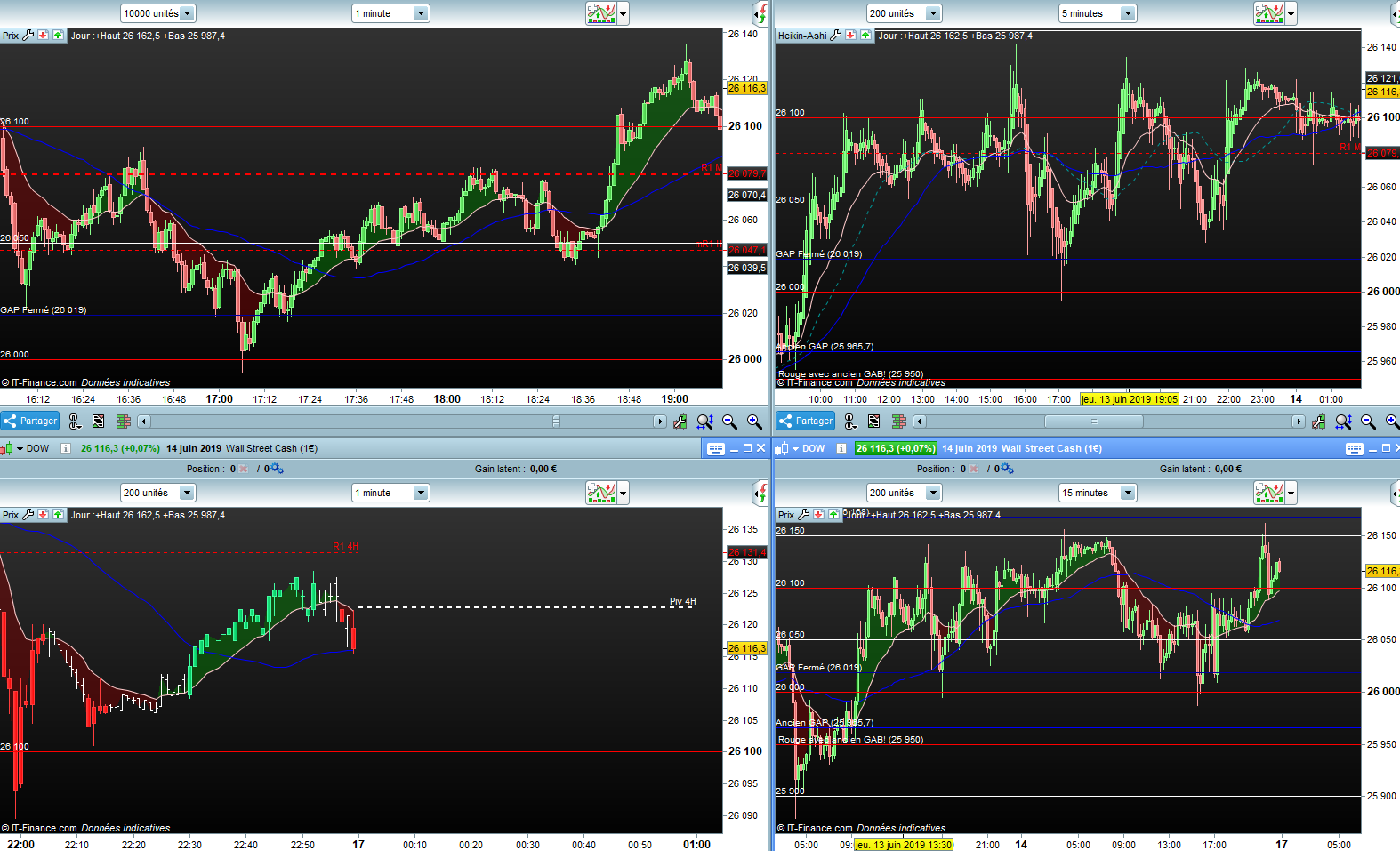Viewport: 1400px width, 851px height.
Task: Open the 200 unités dropdown in the top-right chart
Action: (x=904, y=13)
